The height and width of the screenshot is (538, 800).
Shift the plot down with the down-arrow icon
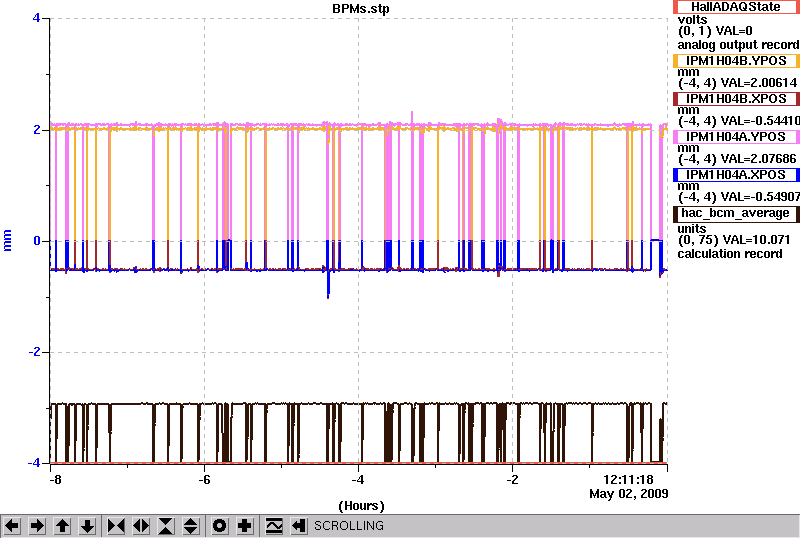coord(88,526)
